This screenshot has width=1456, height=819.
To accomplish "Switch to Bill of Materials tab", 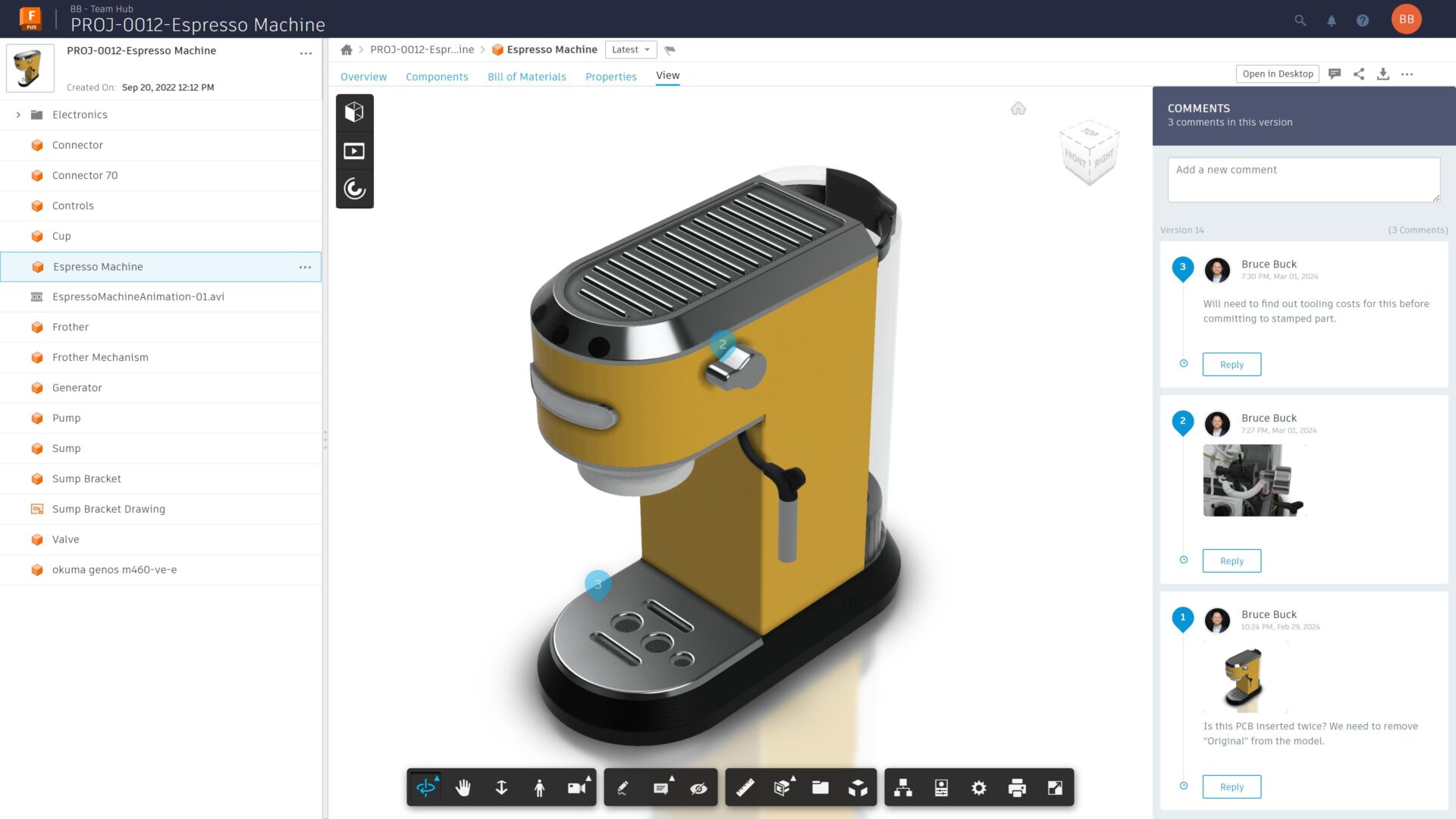I will (x=526, y=77).
